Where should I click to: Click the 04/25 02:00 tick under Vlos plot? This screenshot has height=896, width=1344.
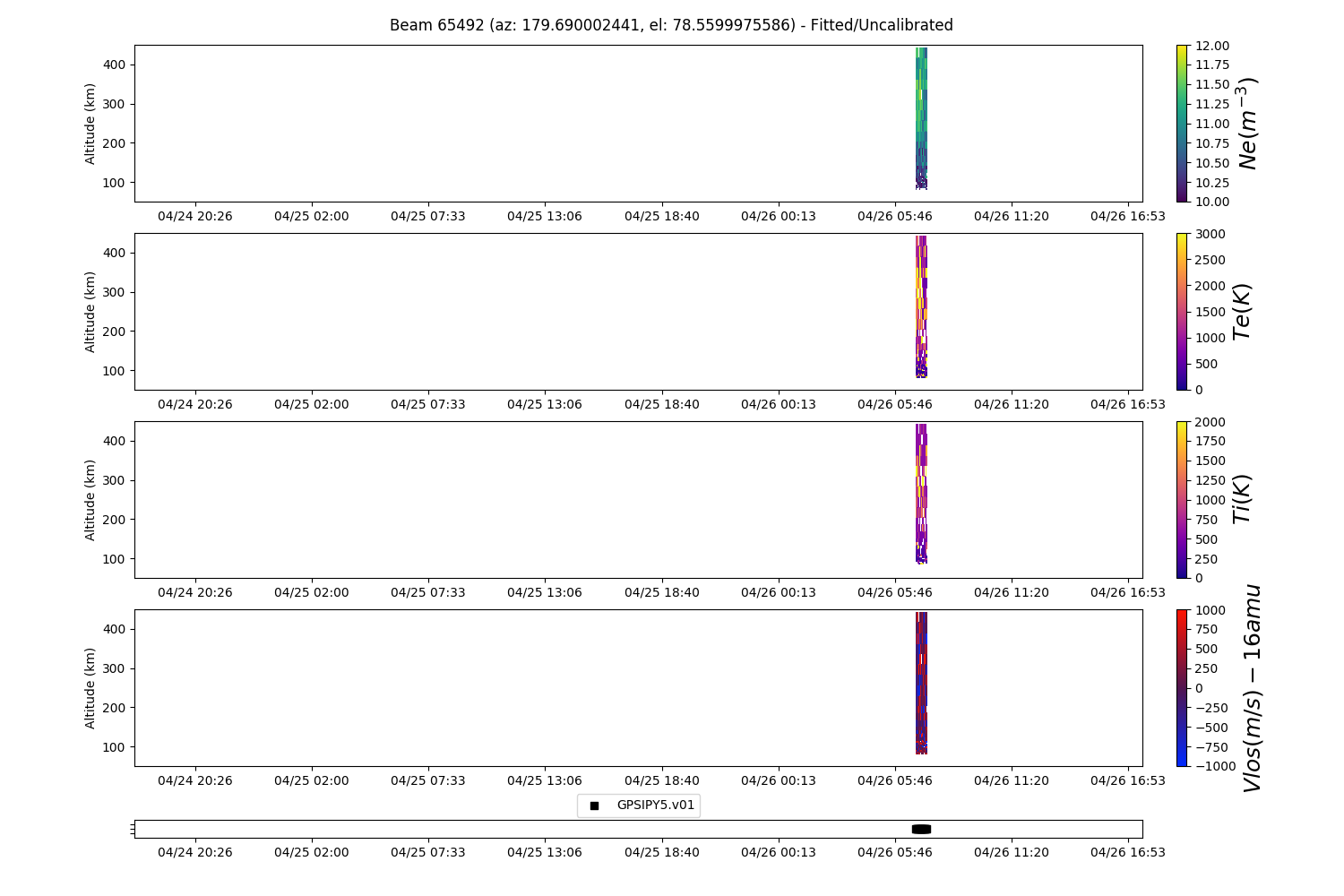click(x=312, y=780)
